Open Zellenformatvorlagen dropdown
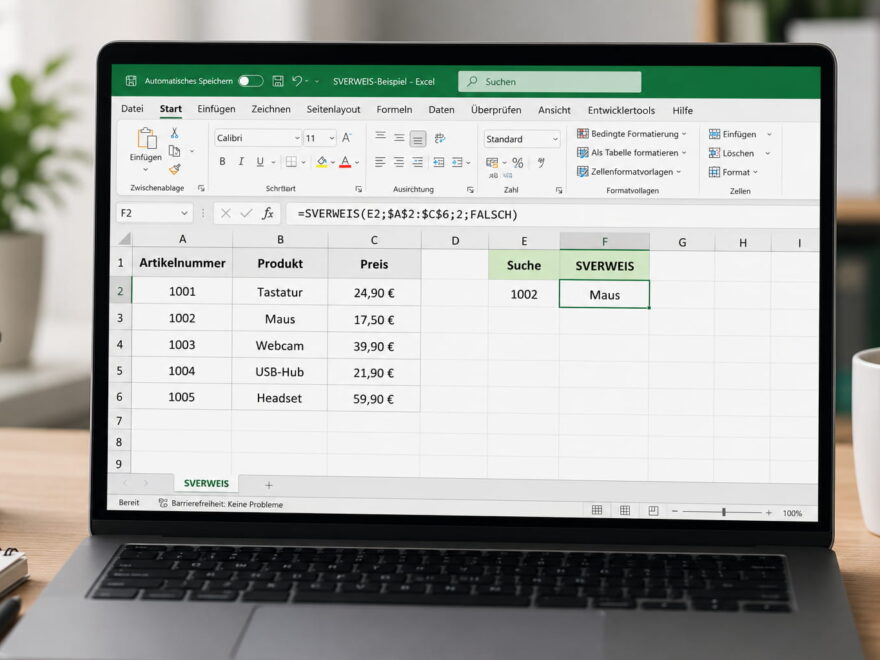The image size is (880, 660). click(629, 171)
